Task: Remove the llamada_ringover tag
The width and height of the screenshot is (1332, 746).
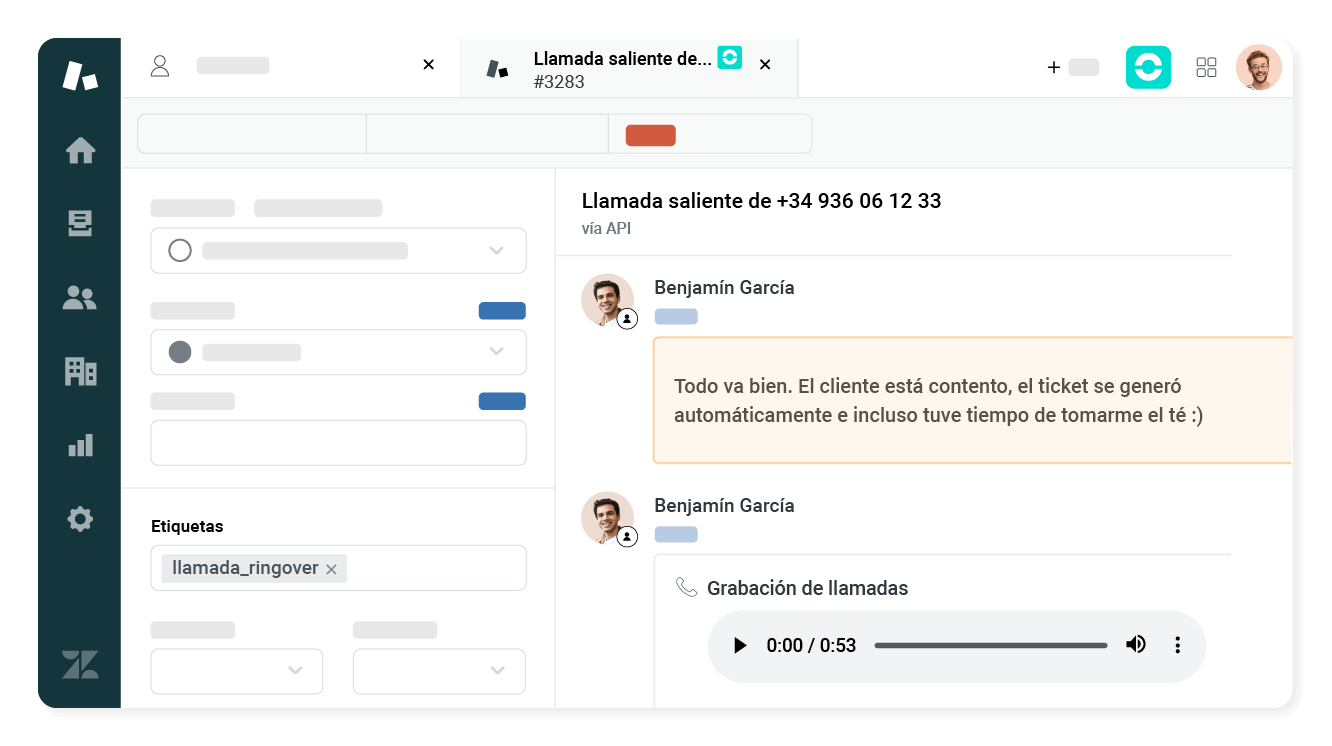Action: [x=331, y=568]
